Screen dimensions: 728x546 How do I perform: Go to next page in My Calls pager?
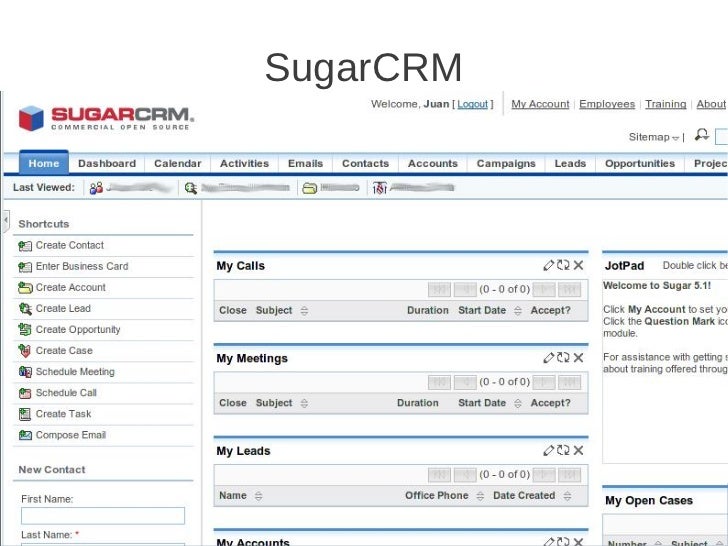point(544,290)
